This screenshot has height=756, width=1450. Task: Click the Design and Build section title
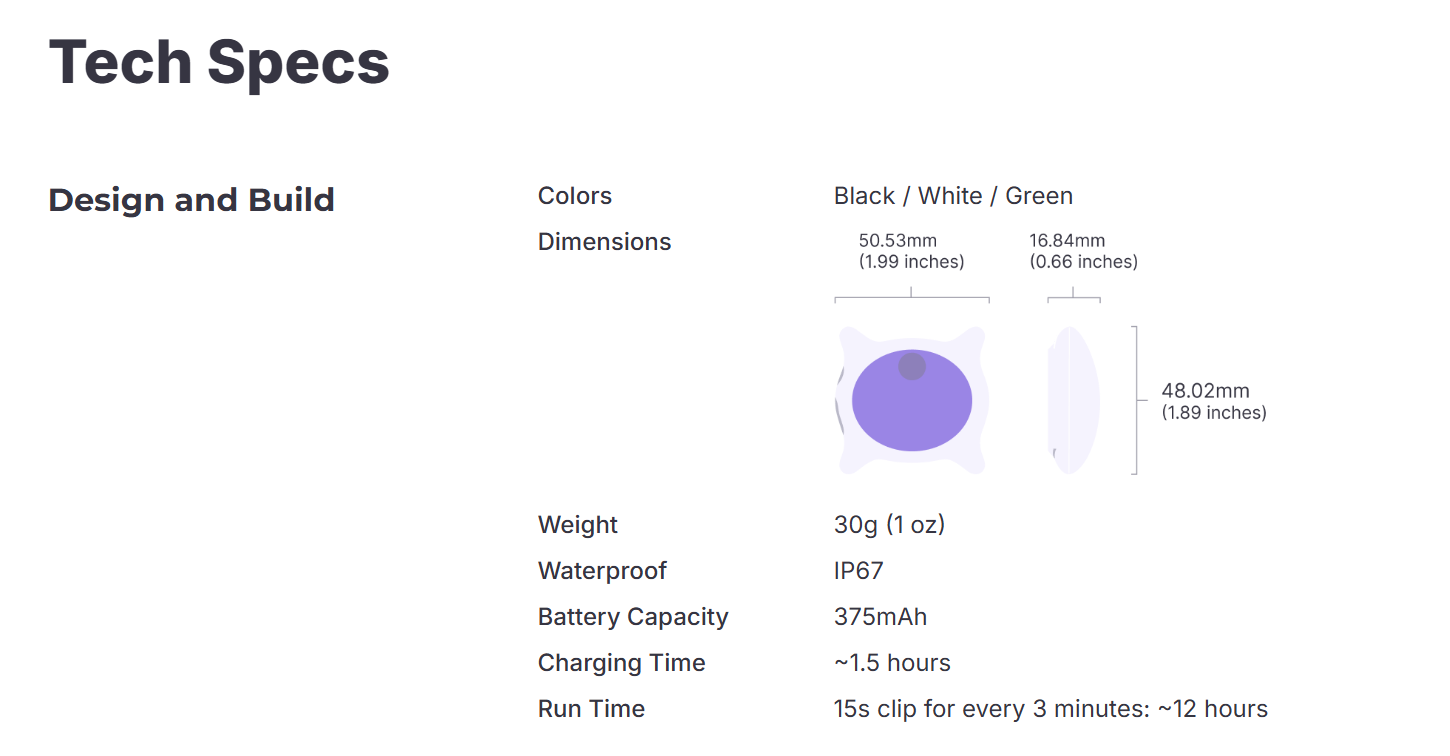[x=191, y=200]
